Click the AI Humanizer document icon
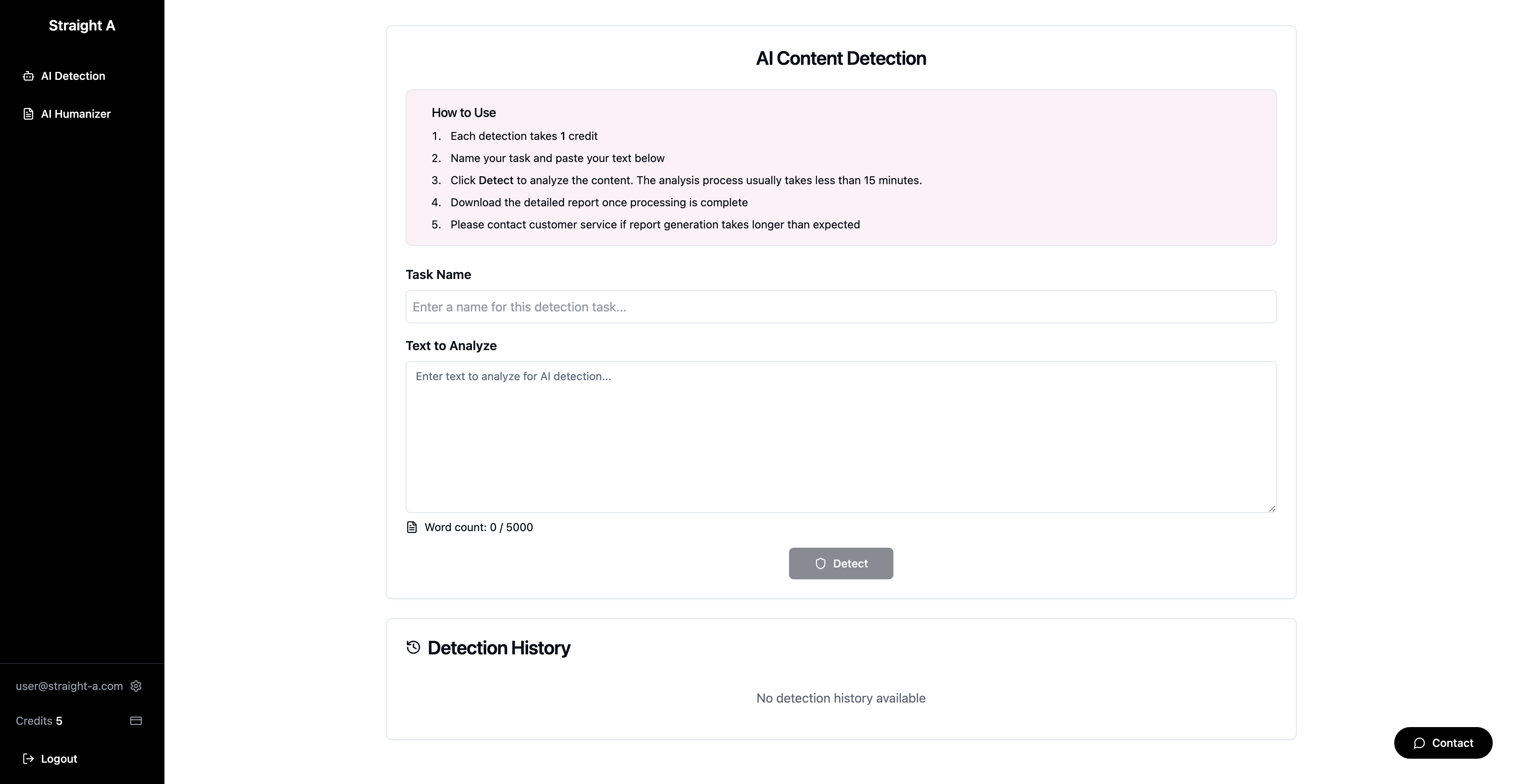Screen dimensions: 1518x784 [28, 114]
